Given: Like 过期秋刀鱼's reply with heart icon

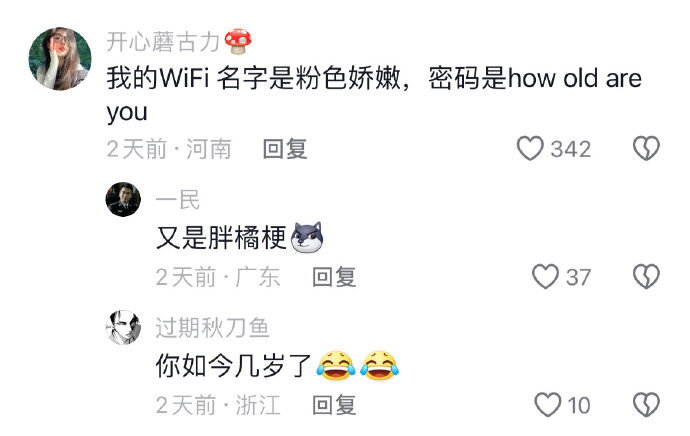Looking at the screenshot, I should (x=547, y=405).
